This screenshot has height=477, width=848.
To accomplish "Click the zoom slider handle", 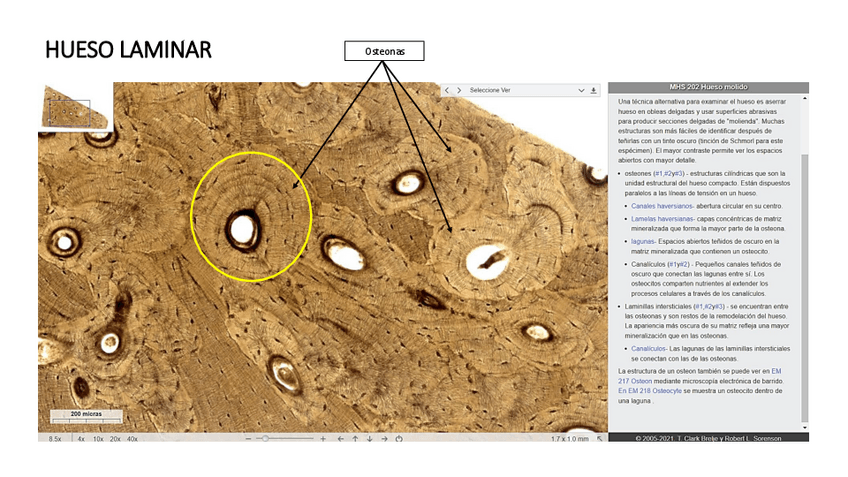I will (x=265, y=438).
